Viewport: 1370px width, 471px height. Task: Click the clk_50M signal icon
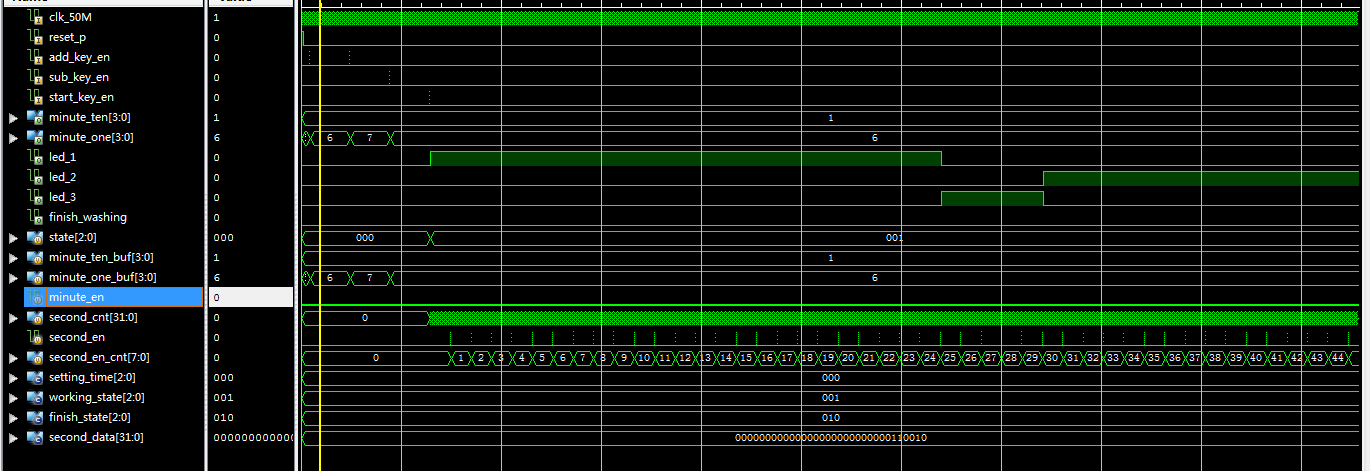click(35, 17)
